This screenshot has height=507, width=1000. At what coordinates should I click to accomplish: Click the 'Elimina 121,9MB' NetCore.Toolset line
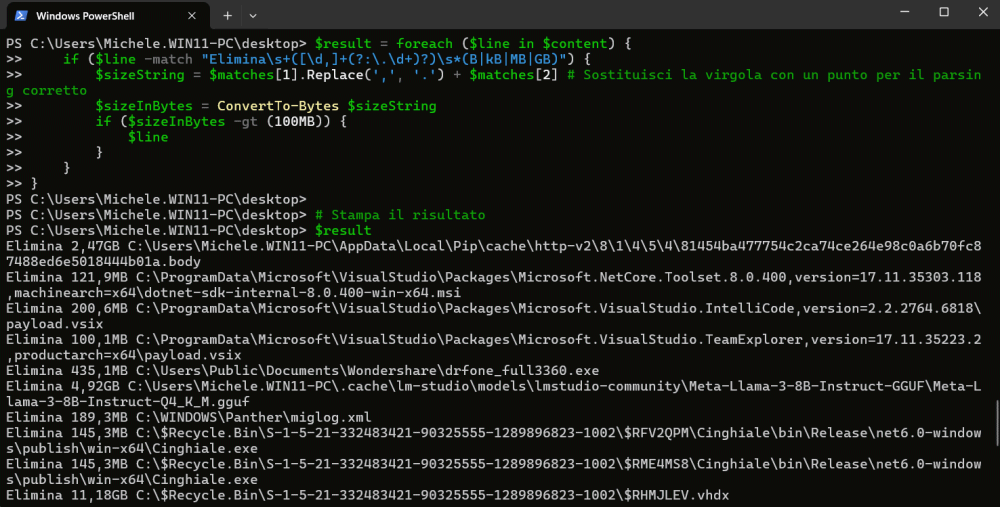[494, 285]
